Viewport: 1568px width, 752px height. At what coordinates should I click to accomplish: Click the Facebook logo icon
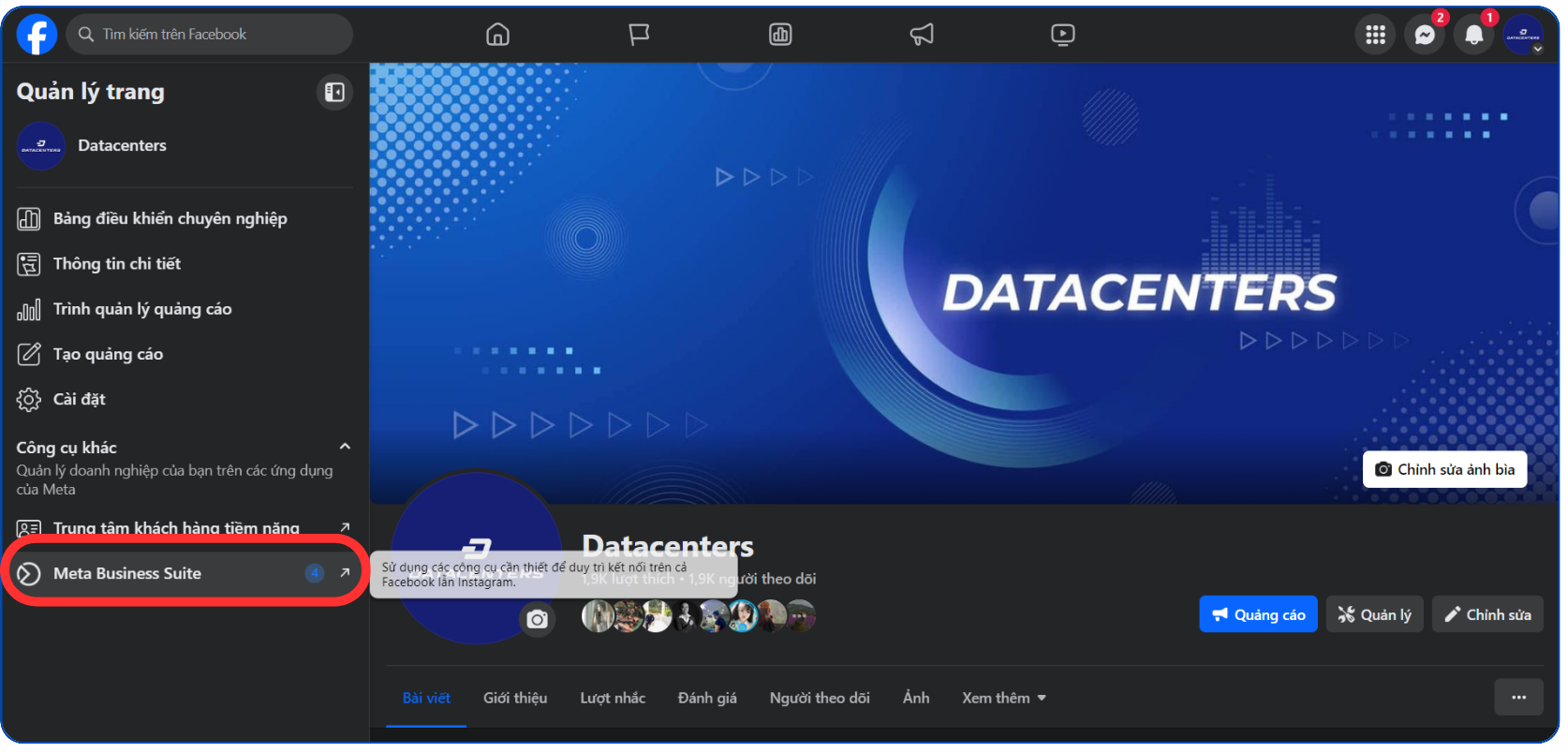click(37, 35)
